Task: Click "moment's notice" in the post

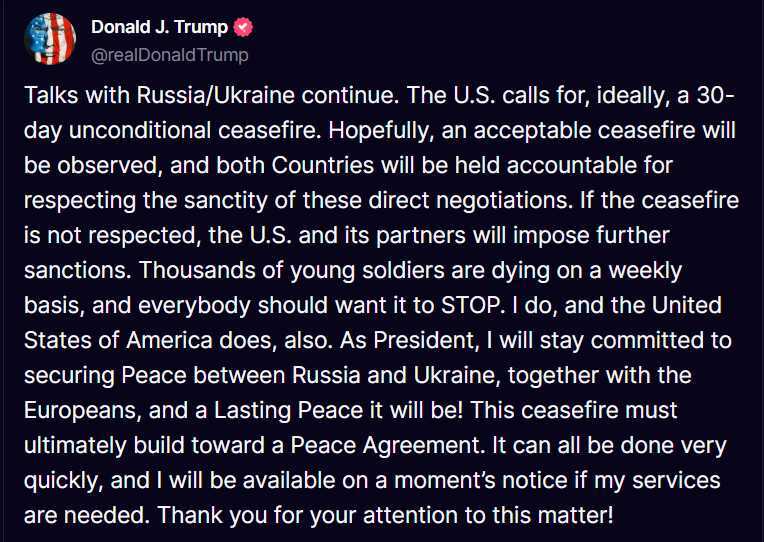Action: [x=480, y=481]
